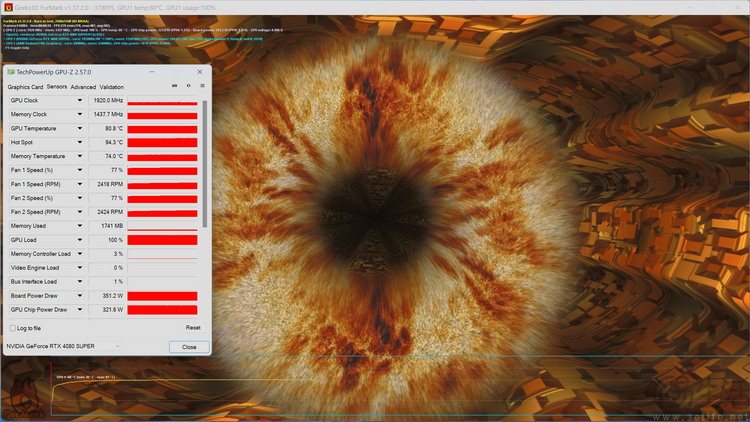Image resolution: width=750 pixels, height=422 pixels.
Task: Click the 1920.0 MHz GPU clock value
Action: point(107,100)
